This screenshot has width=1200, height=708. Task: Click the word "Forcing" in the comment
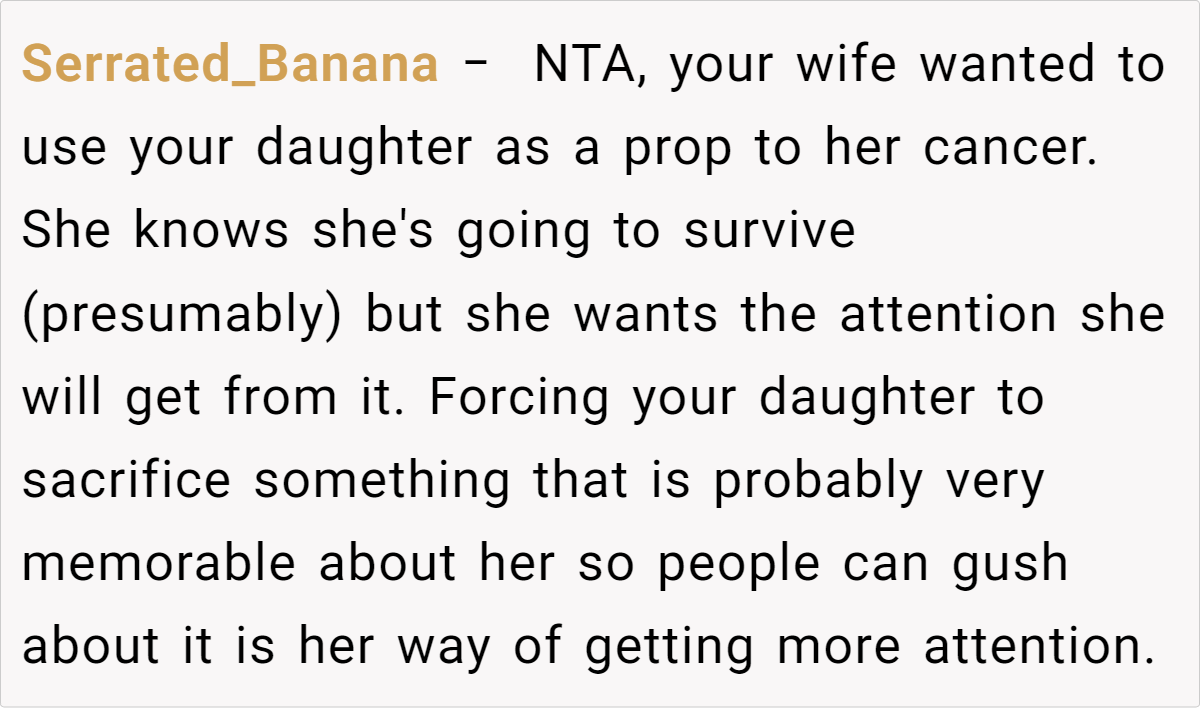coord(519,397)
